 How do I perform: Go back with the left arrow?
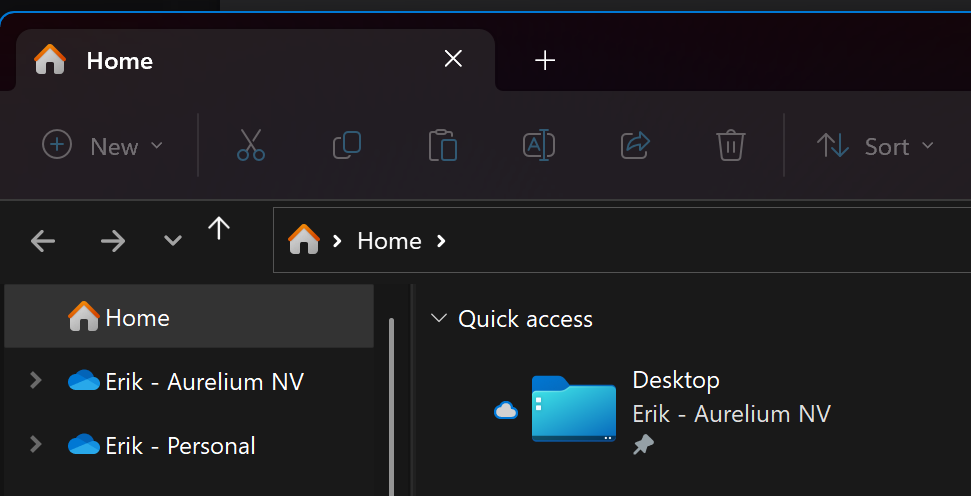(x=43, y=241)
